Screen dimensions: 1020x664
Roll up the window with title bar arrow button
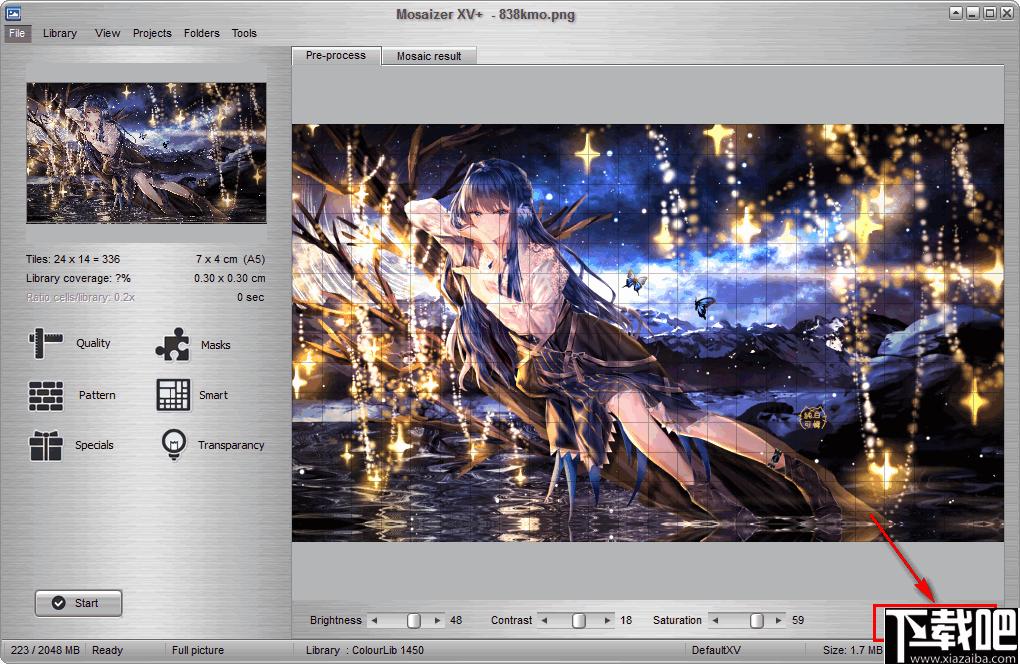(x=956, y=13)
